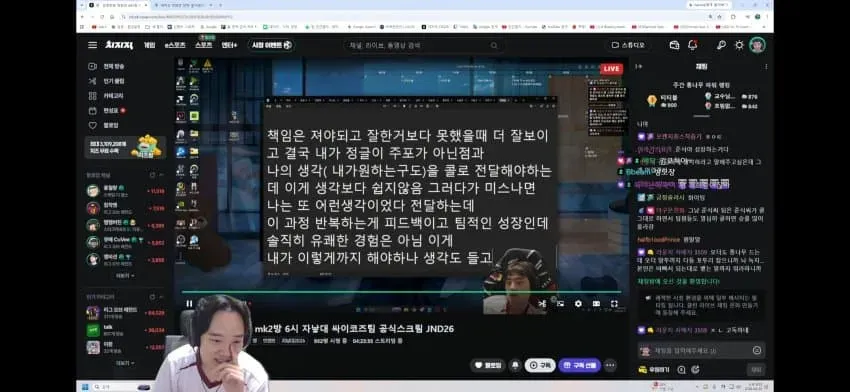Viewport: 850px width, 392px height.
Task: Click the key icon in header
Action: pos(721,45)
